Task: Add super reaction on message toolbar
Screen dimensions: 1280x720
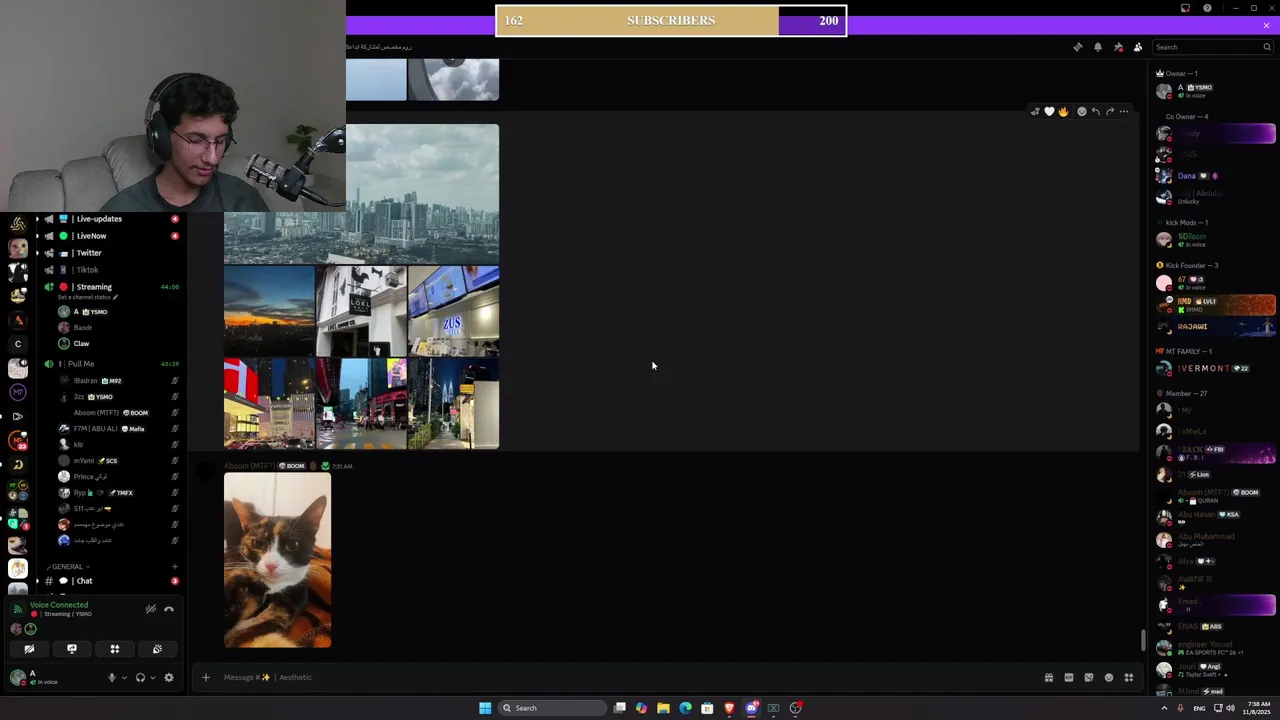Action: (1035, 112)
